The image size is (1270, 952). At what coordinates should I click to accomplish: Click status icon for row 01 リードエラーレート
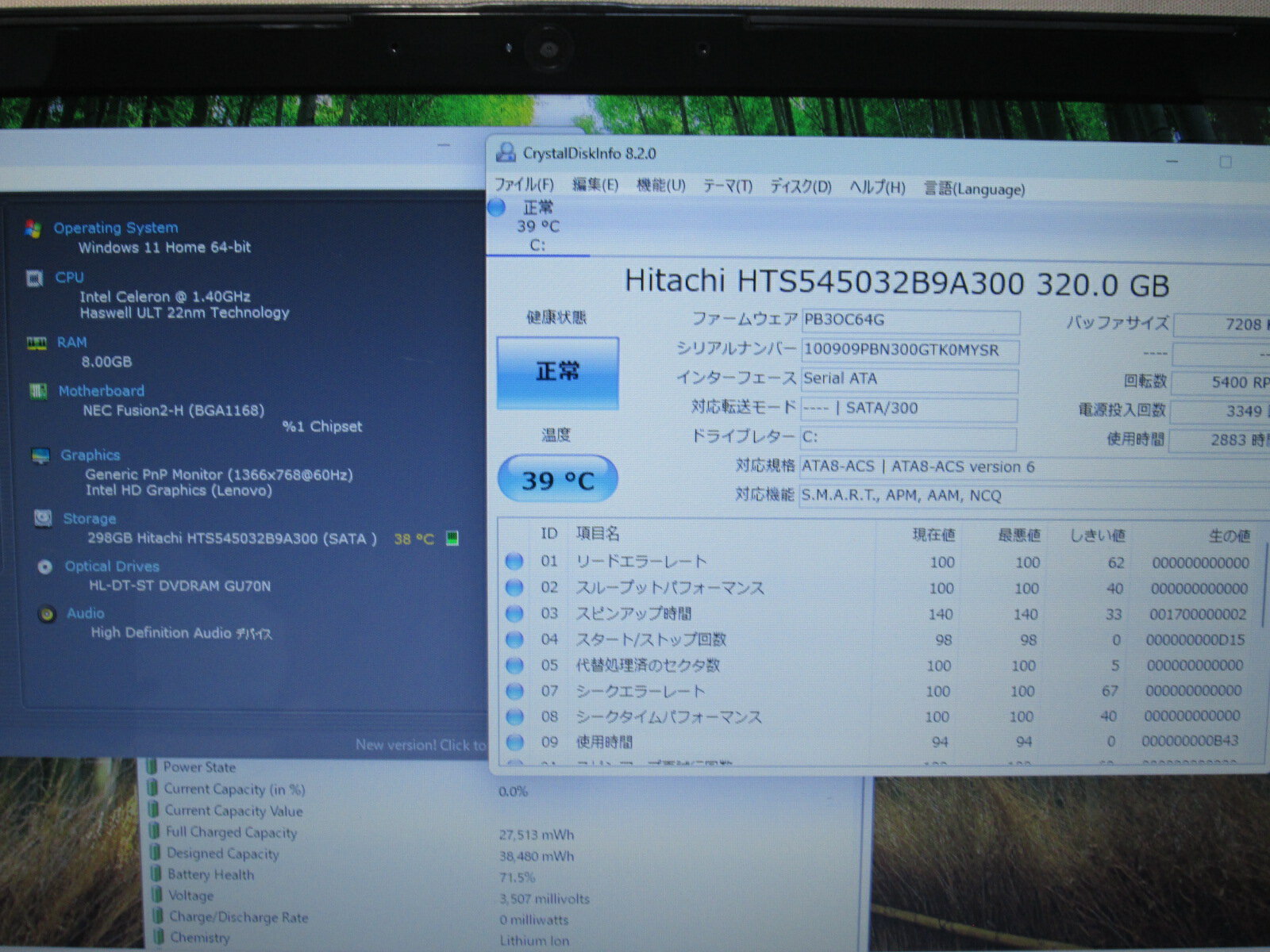514,562
